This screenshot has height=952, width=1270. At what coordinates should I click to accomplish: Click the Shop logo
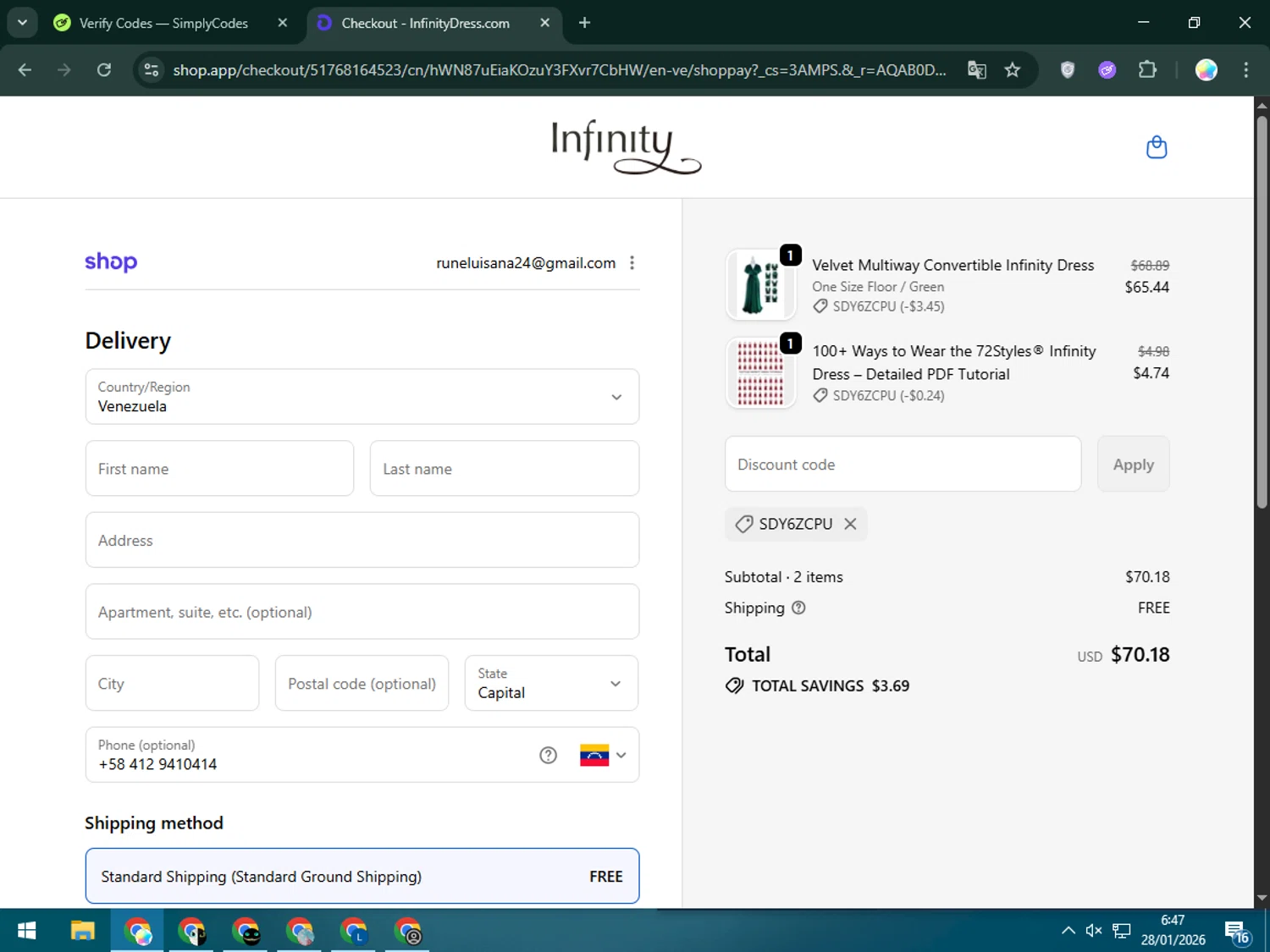(x=111, y=262)
